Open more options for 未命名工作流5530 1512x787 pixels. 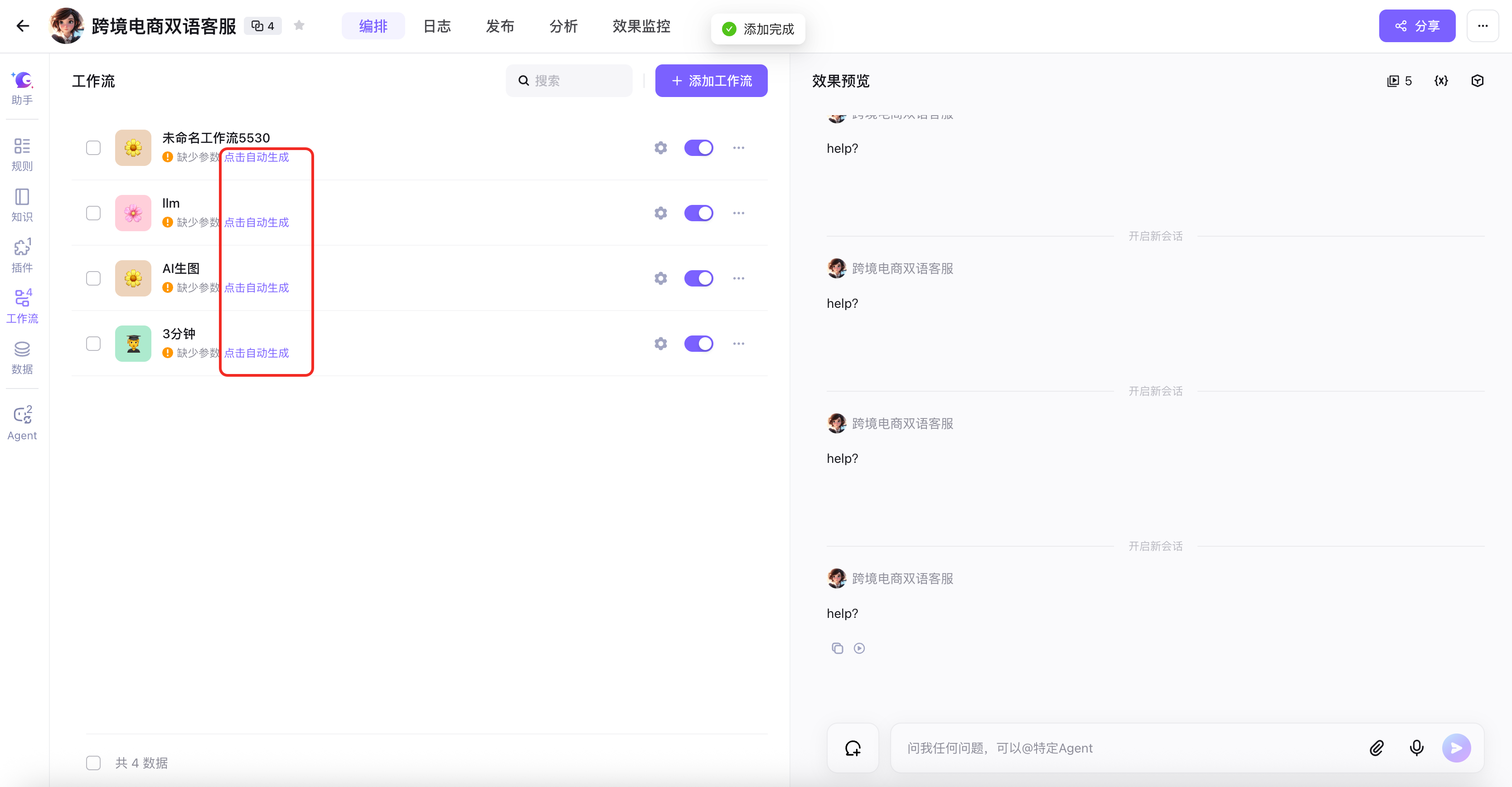tap(738, 148)
